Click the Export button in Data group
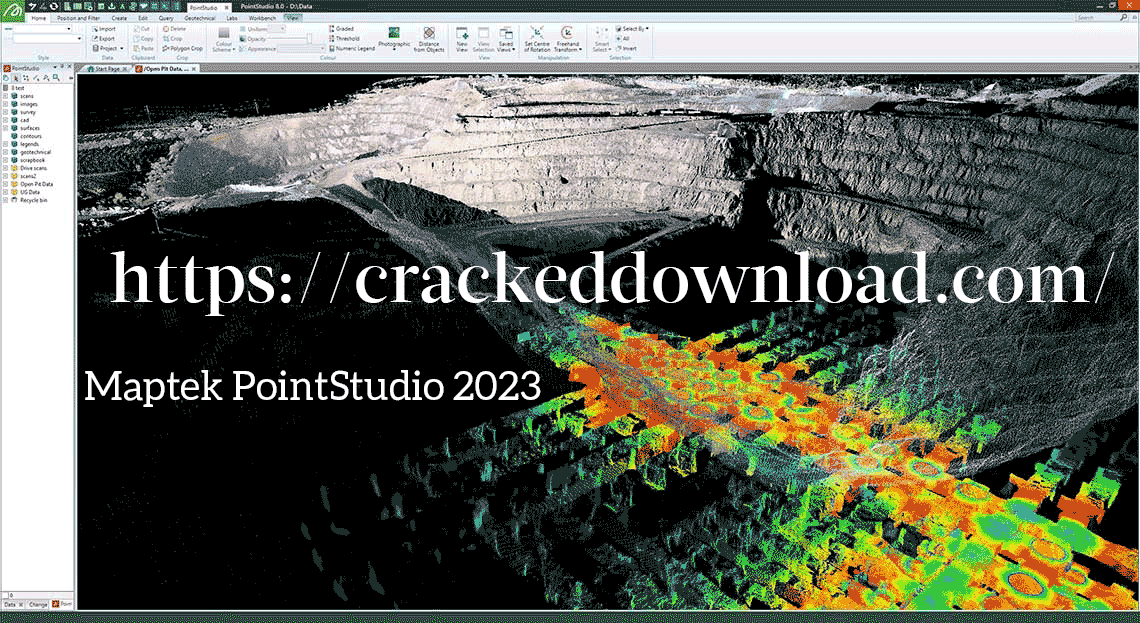1140x623 pixels. pyautogui.click(x=103, y=39)
